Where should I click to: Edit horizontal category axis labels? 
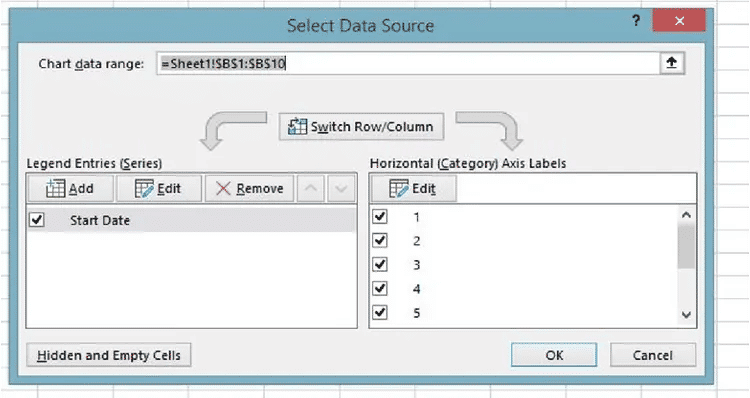pyautogui.click(x=414, y=188)
